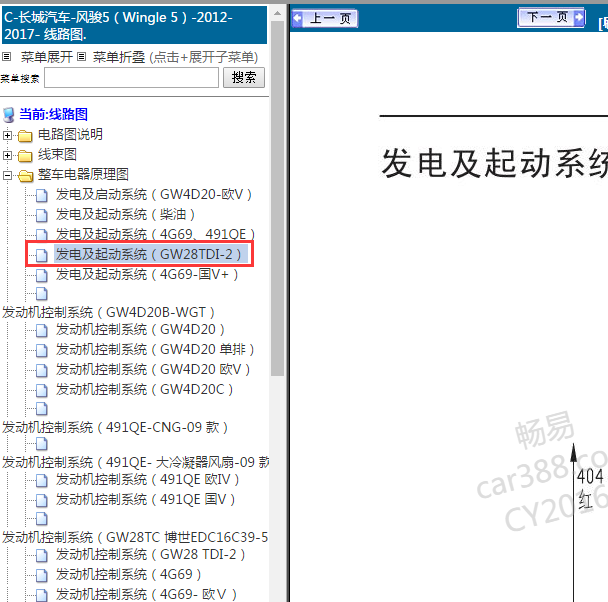Screen dimensions: 608x602
Task: Click page icon beside 发动机控制系统（GW4D20 单排）
Action: click(x=41, y=351)
